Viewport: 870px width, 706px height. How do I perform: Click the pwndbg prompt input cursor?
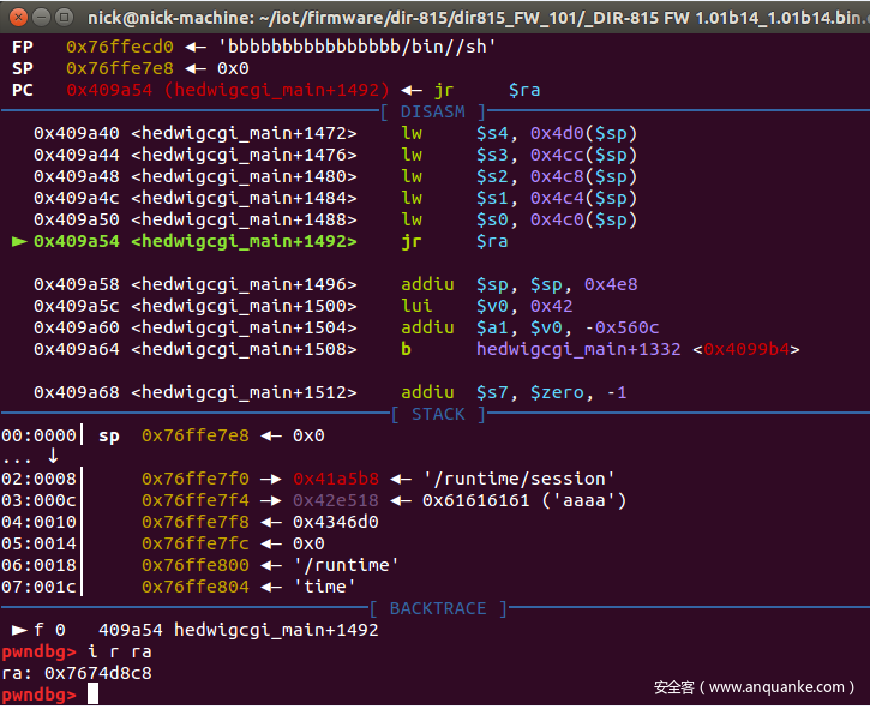pos(91,694)
